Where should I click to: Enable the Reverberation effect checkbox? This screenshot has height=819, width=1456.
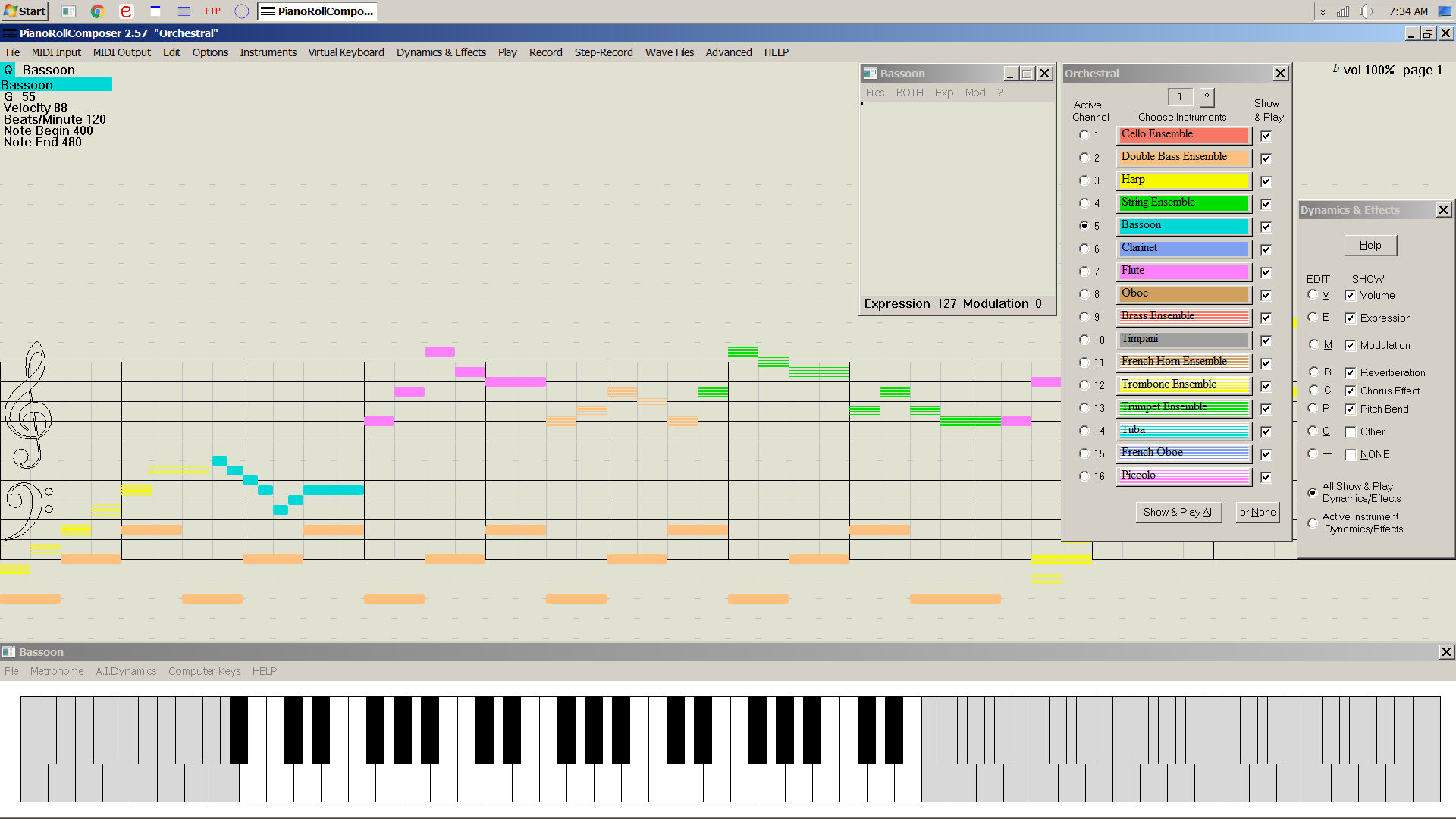coord(1349,372)
